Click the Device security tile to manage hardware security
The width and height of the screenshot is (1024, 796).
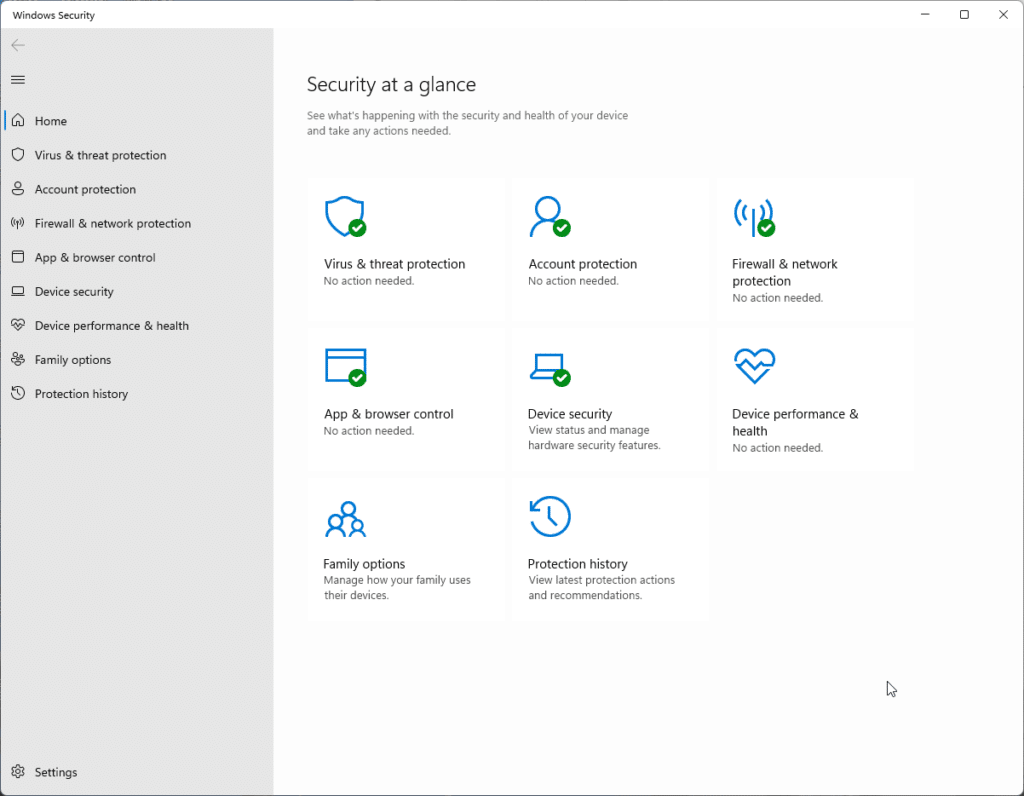(610, 398)
